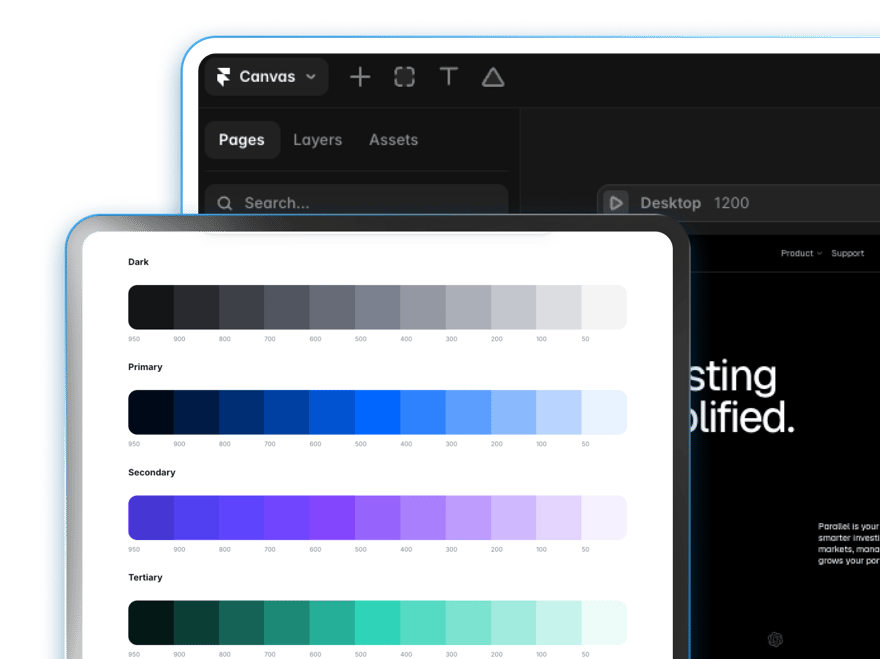Screen dimensions: 880x659
Task: Open the Product menu in site preview
Action: coord(801,253)
